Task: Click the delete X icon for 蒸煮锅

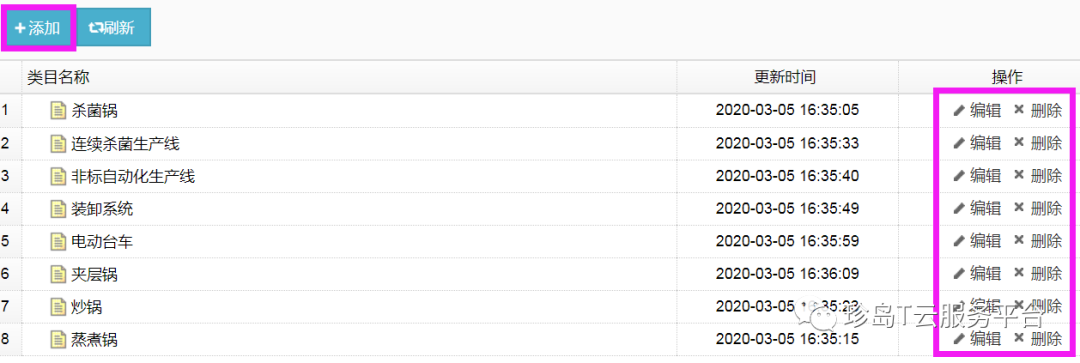Action: pyautogui.click(x=1019, y=338)
